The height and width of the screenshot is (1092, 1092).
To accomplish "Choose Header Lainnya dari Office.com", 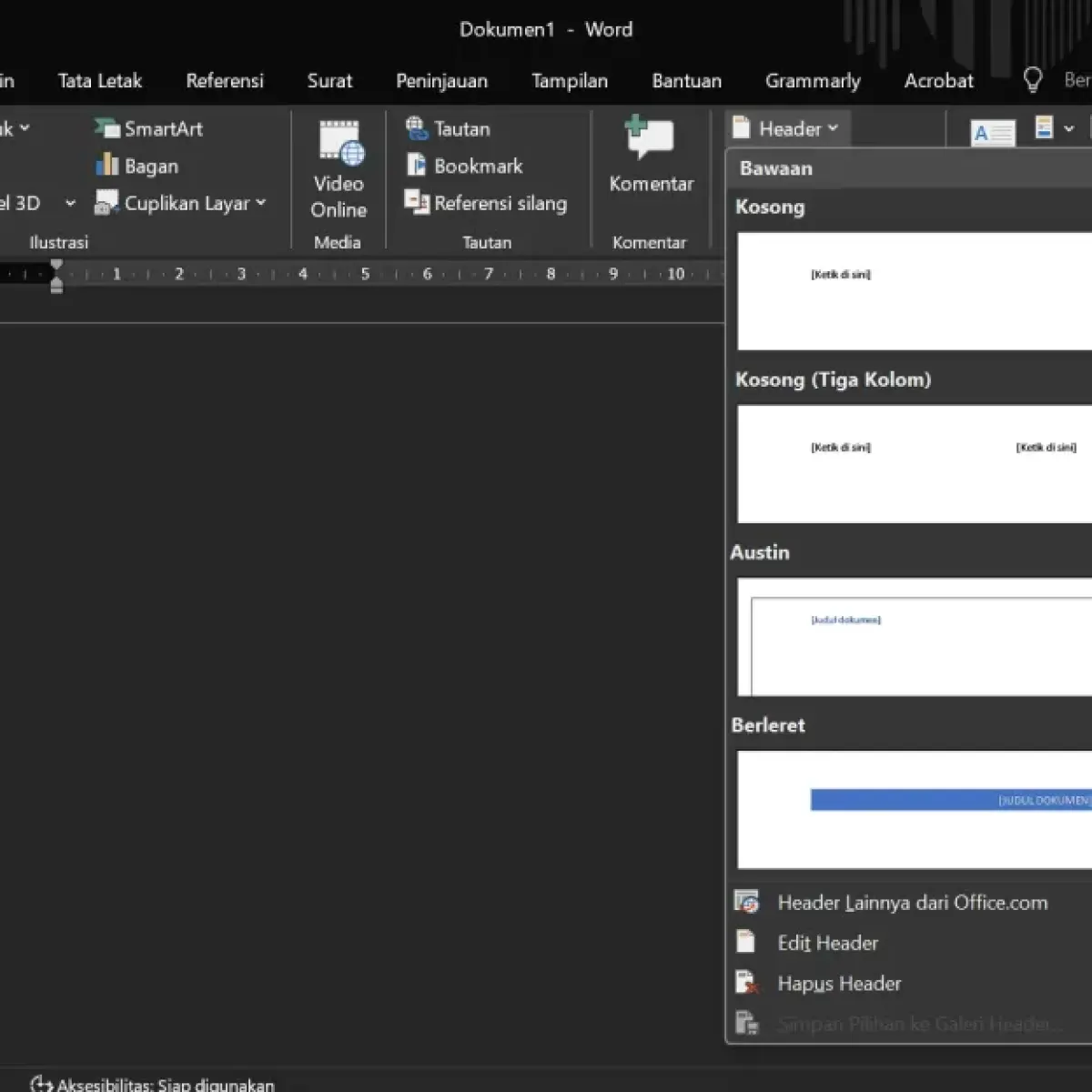I will 910,902.
